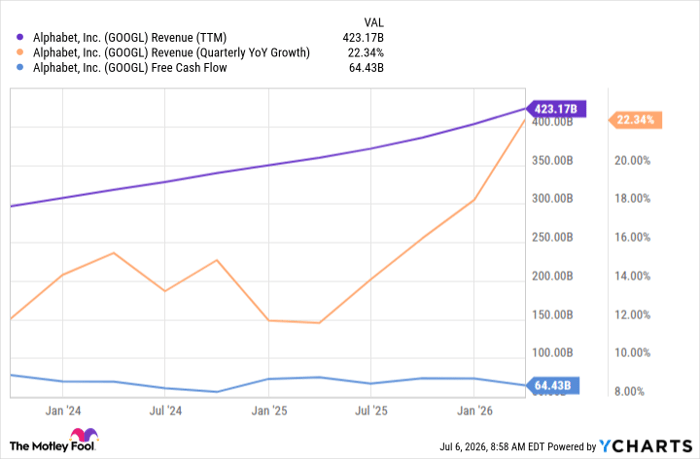Image resolution: width=700 pixels, height=459 pixels.
Task: Click the 64.43B value in the legend
Action: point(366,68)
